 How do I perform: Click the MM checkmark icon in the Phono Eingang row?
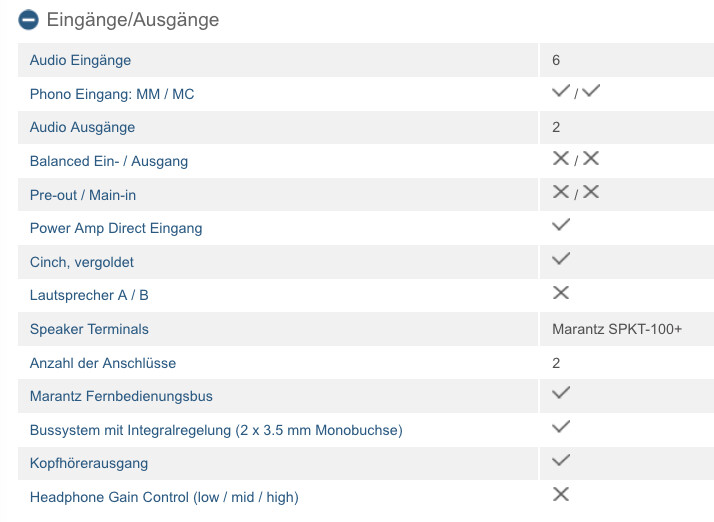[561, 91]
